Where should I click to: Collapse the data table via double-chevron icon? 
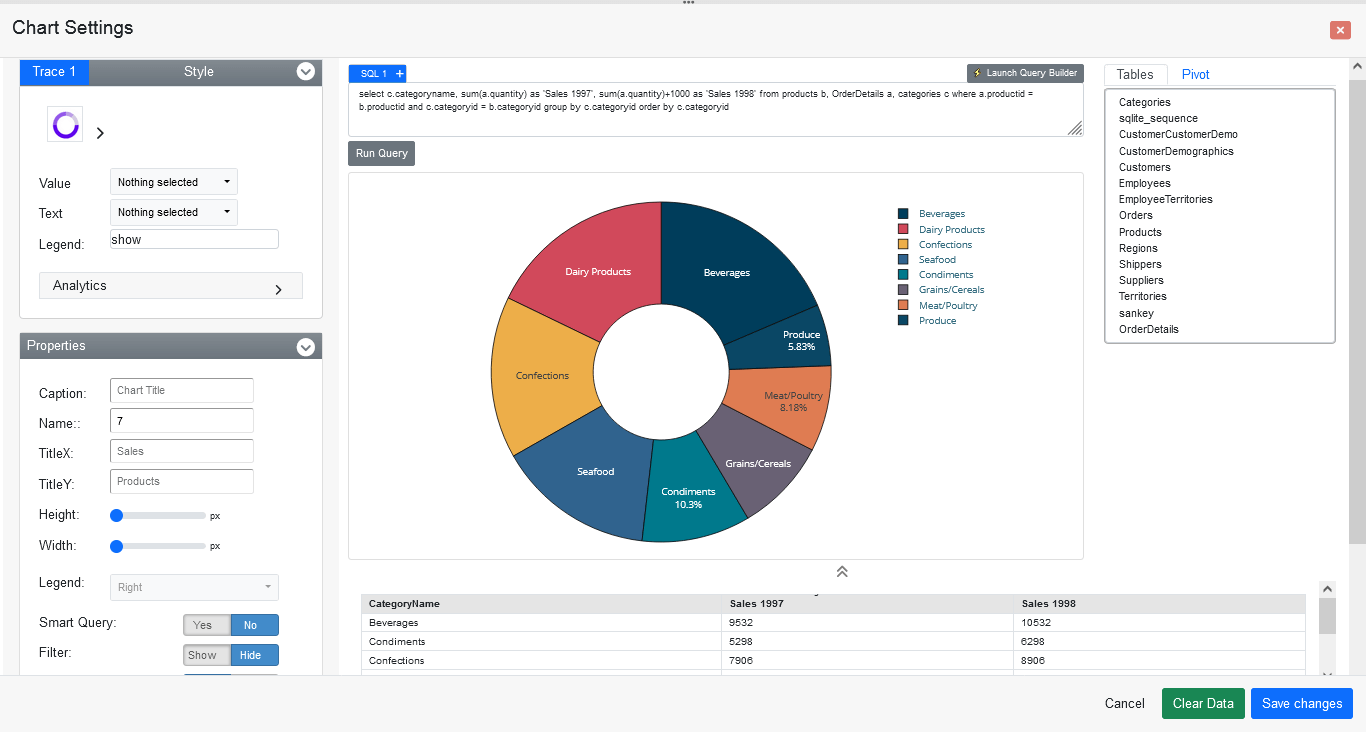[x=842, y=571]
